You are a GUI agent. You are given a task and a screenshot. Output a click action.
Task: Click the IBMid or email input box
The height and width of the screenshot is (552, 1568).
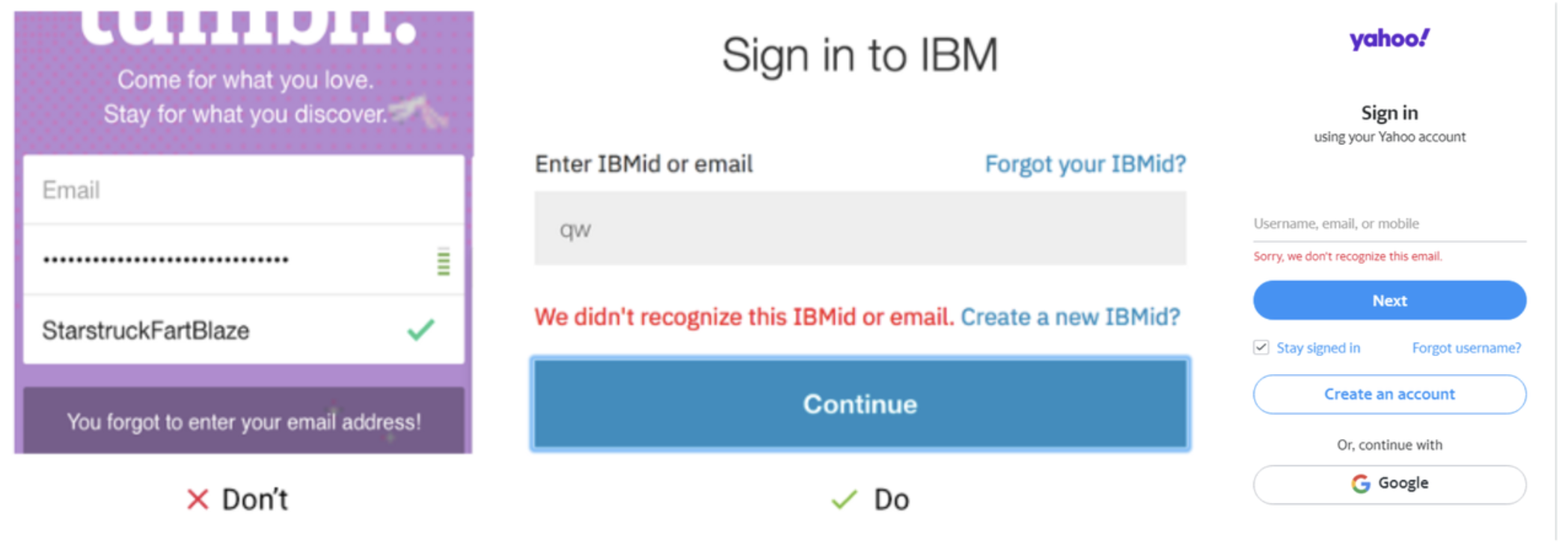tap(860, 229)
